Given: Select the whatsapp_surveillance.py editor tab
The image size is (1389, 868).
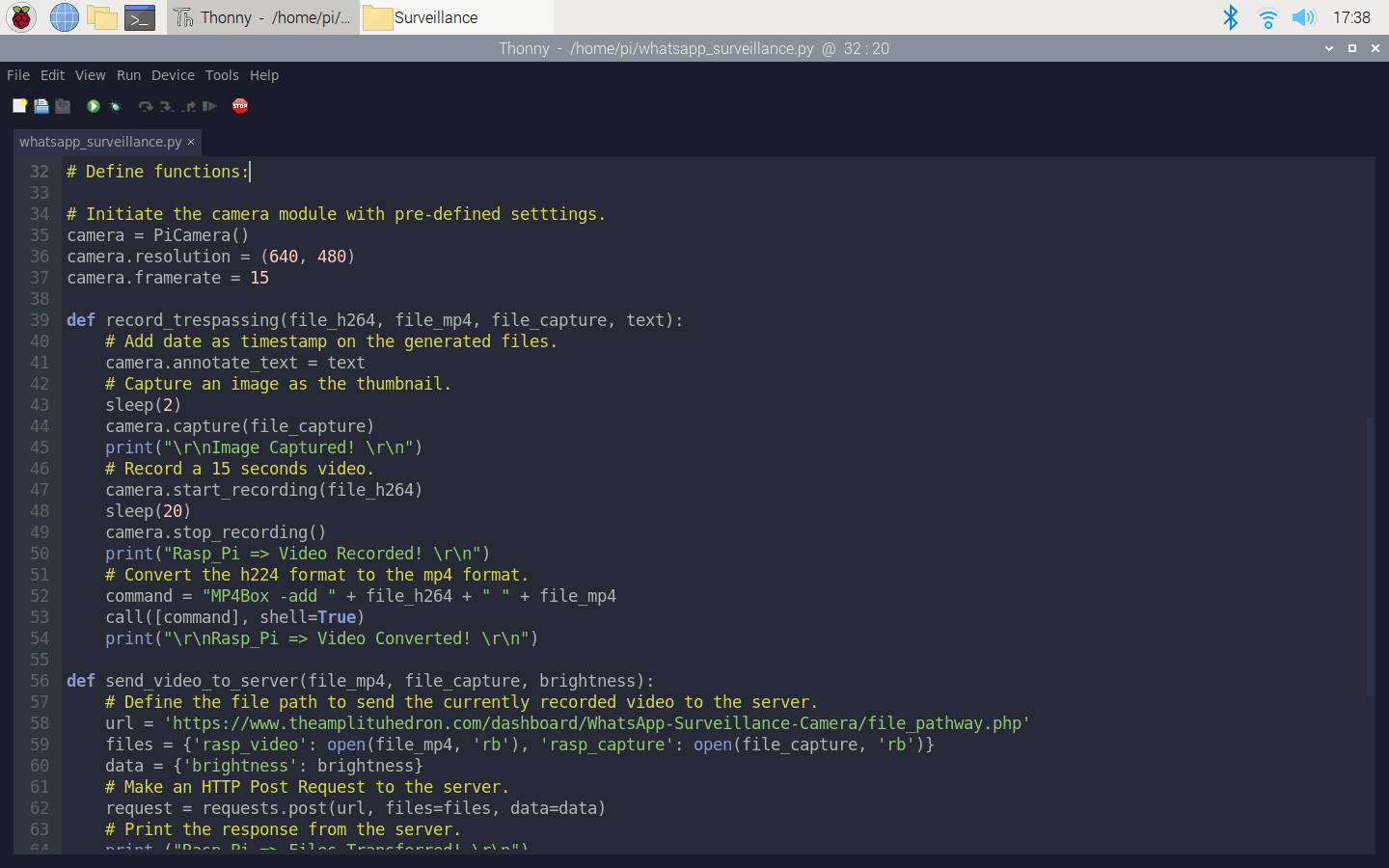Looking at the screenshot, I should point(99,141).
